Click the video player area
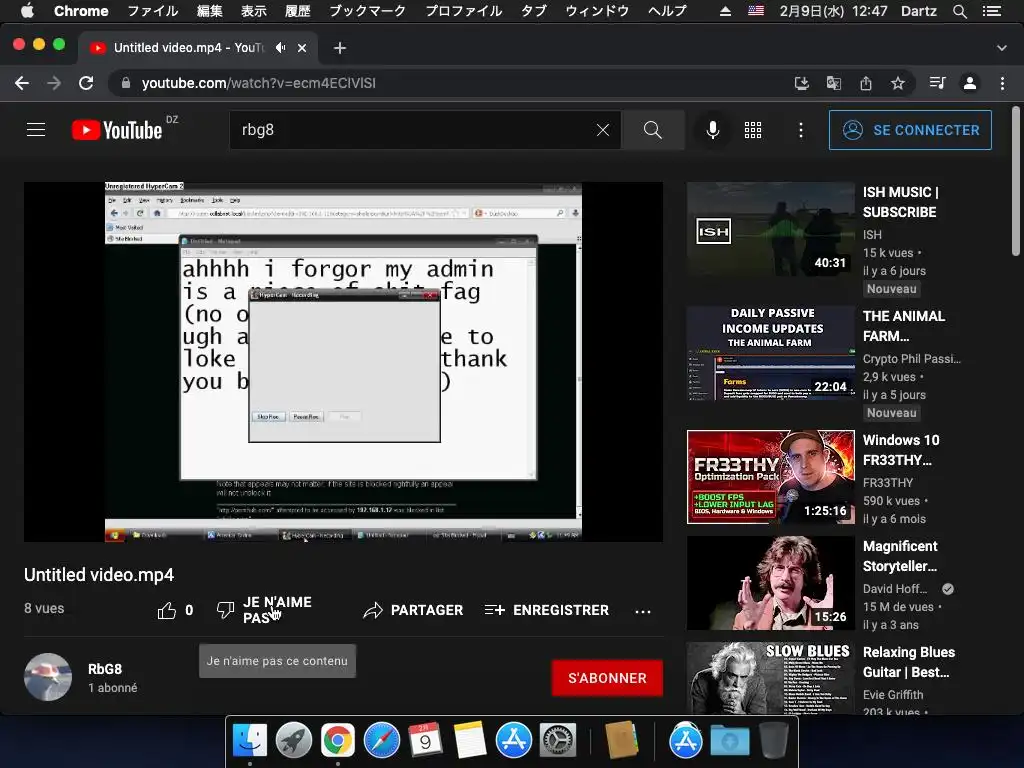Screen dimensions: 1024x768 click(344, 362)
